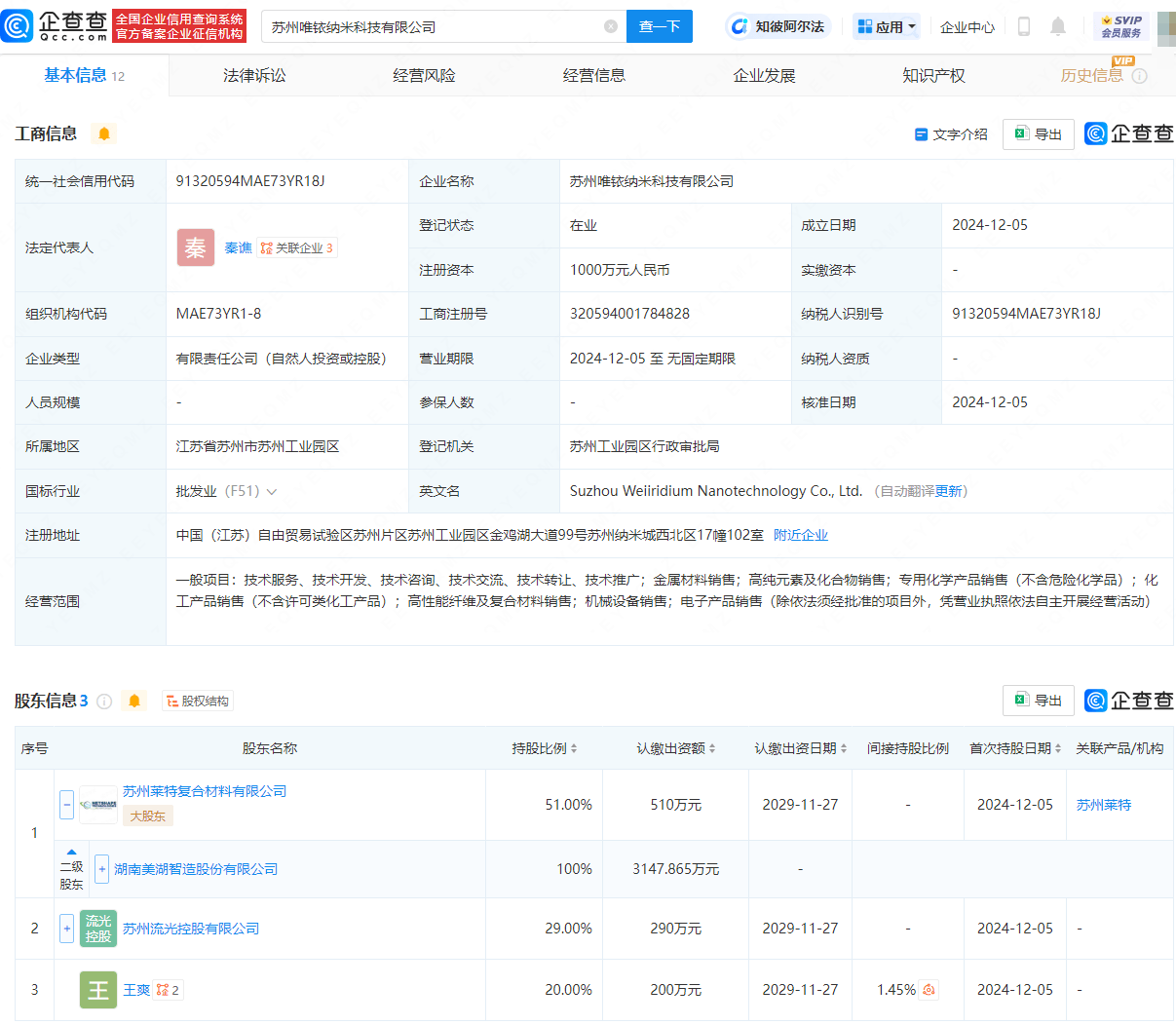The width and height of the screenshot is (1176, 1025).
Task: Expand 批发业 (F51) industry dropdown
Action: (272, 491)
